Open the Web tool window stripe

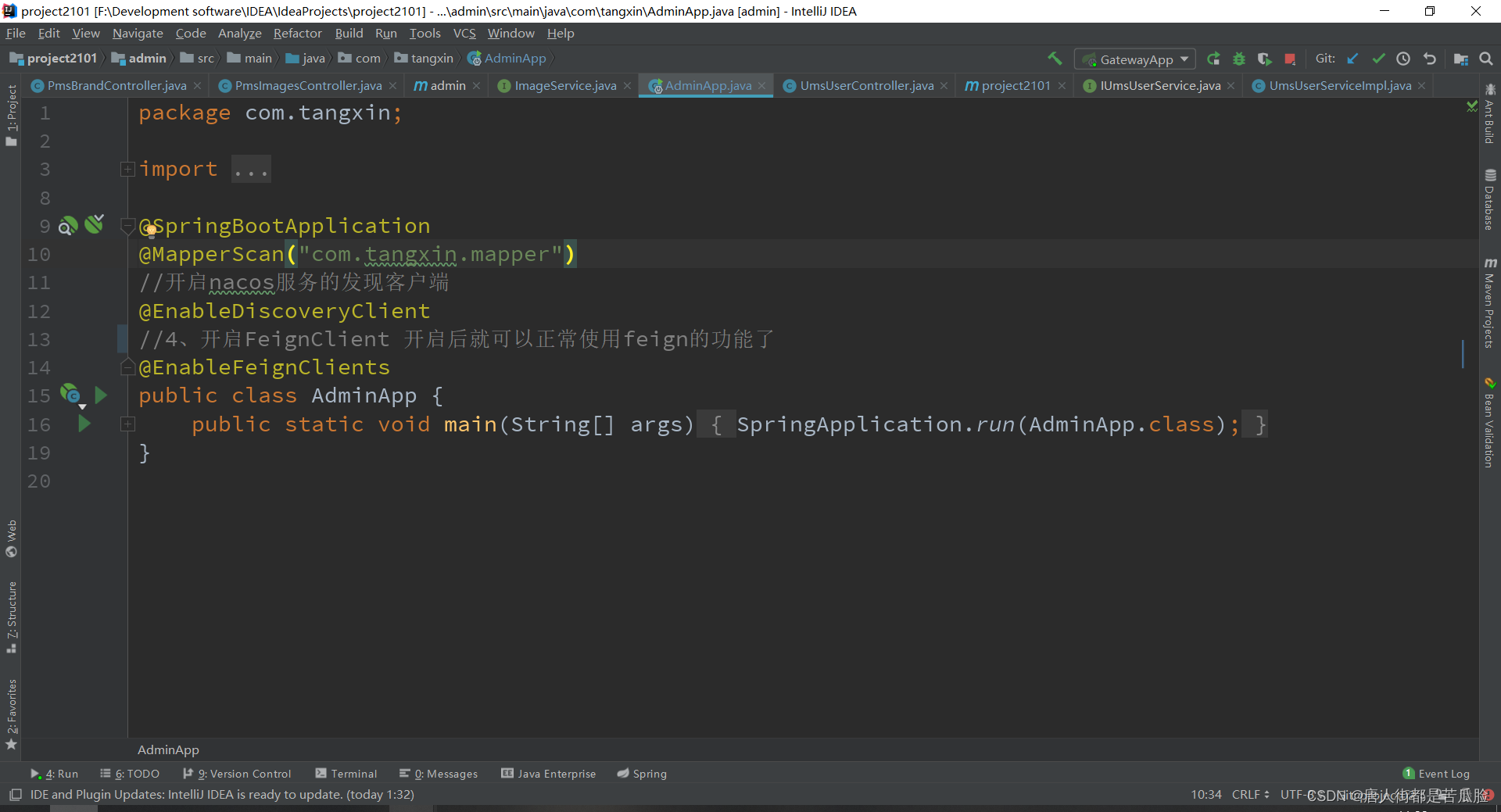click(x=11, y=538)
